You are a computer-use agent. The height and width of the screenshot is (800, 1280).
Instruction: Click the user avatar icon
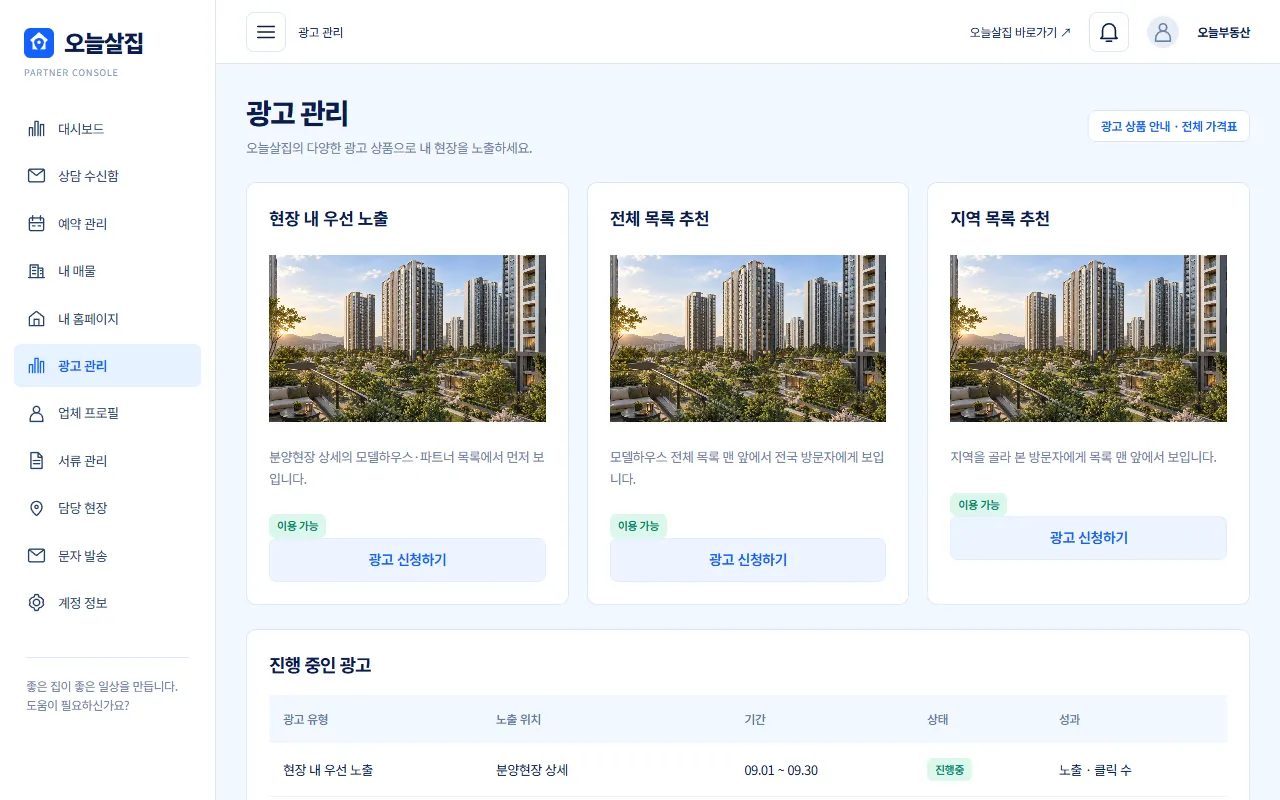click(1163, 32)
